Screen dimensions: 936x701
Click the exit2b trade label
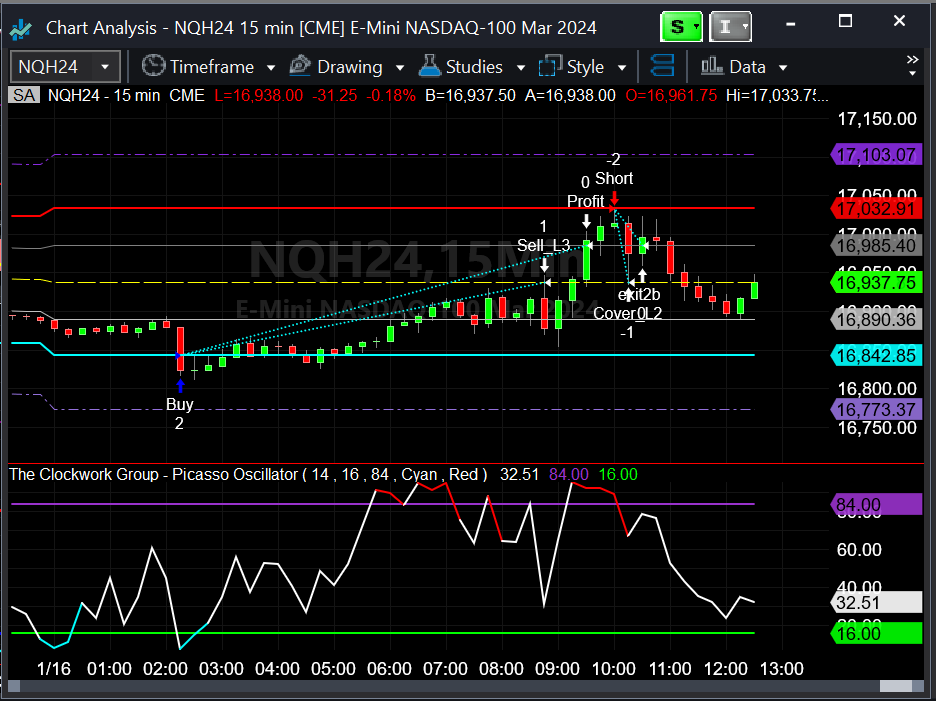(639, 294)
